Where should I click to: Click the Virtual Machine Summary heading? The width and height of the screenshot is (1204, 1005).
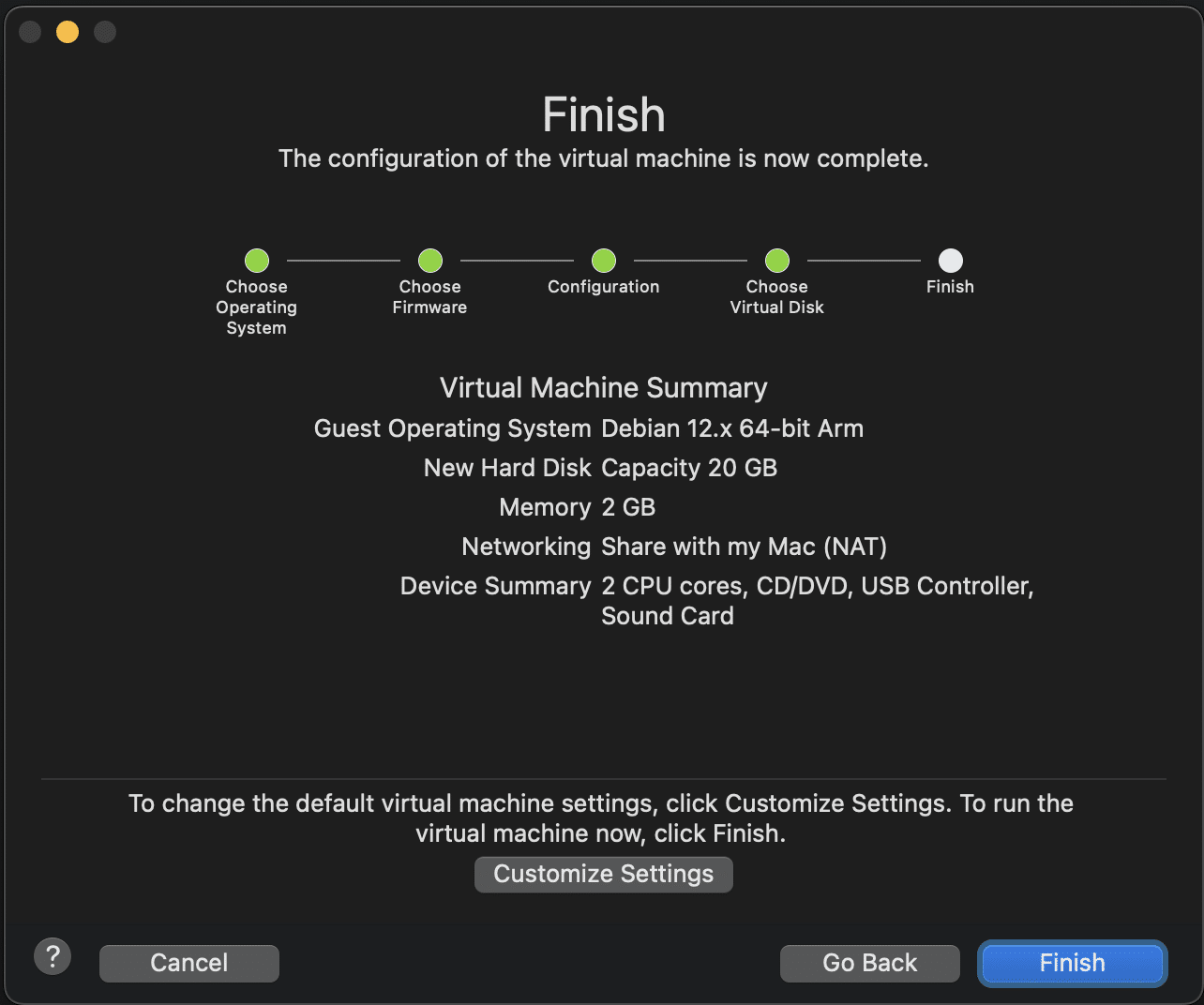pyautogui.click(x=603, y=388)
